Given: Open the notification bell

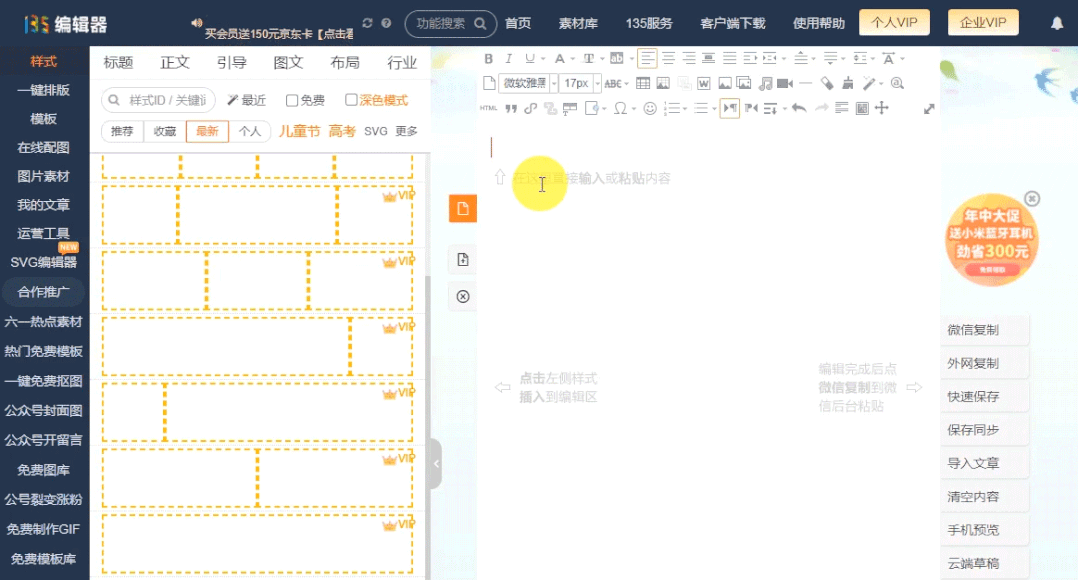Looking at the screenshot, I should point(1057,23).
